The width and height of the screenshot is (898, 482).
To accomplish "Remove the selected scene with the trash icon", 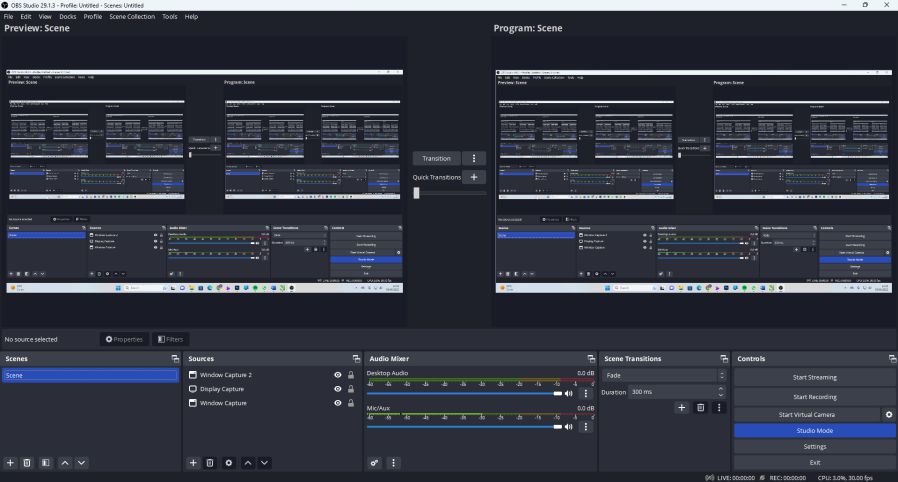I will [27, 463].
